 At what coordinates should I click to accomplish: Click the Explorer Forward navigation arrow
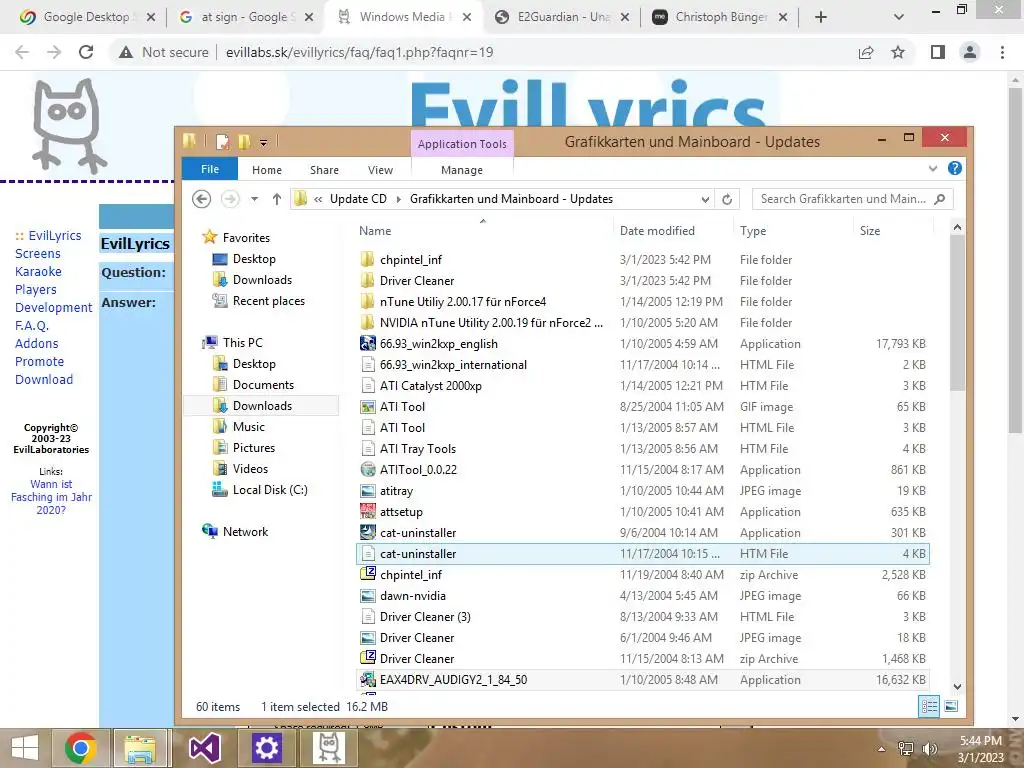pos(230,199)
